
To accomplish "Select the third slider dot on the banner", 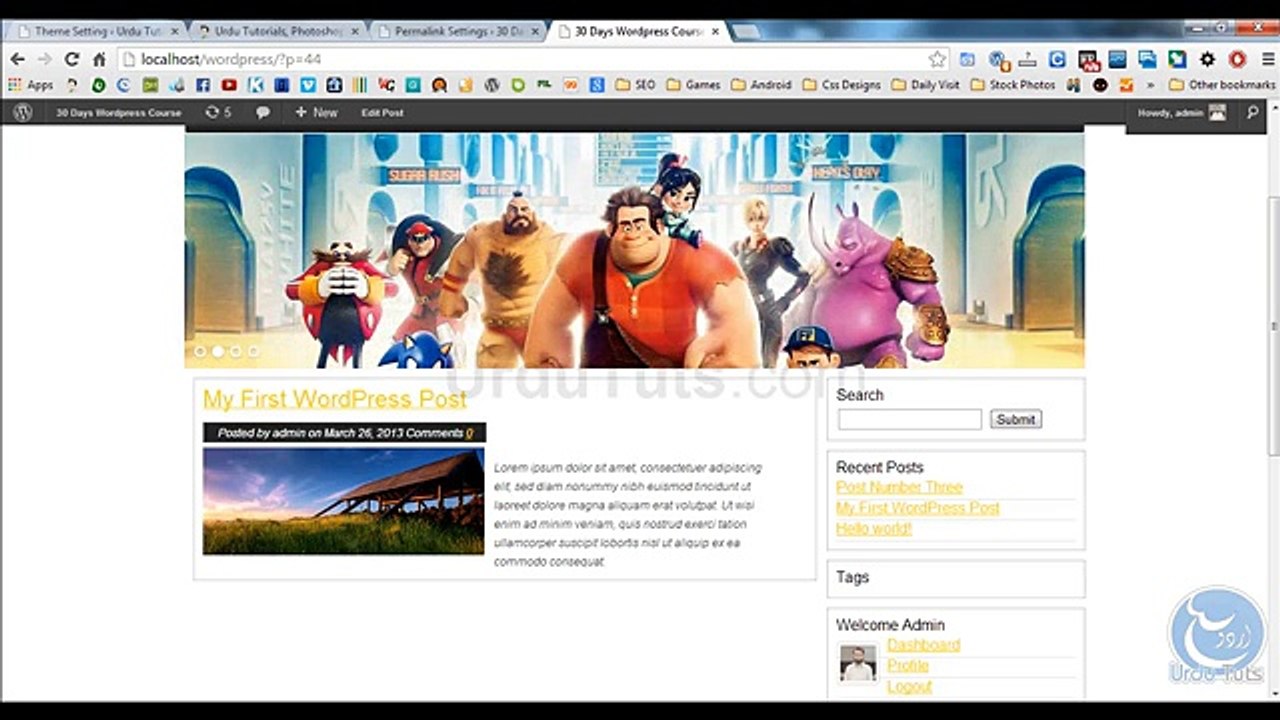I will pyautogui.click(x=236, y=351).
